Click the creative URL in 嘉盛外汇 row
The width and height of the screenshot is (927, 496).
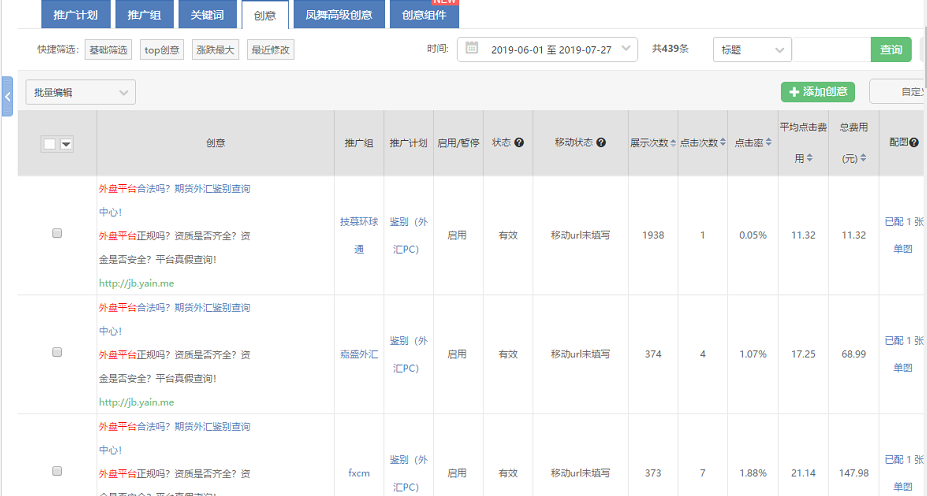click(x=137, y=402)
